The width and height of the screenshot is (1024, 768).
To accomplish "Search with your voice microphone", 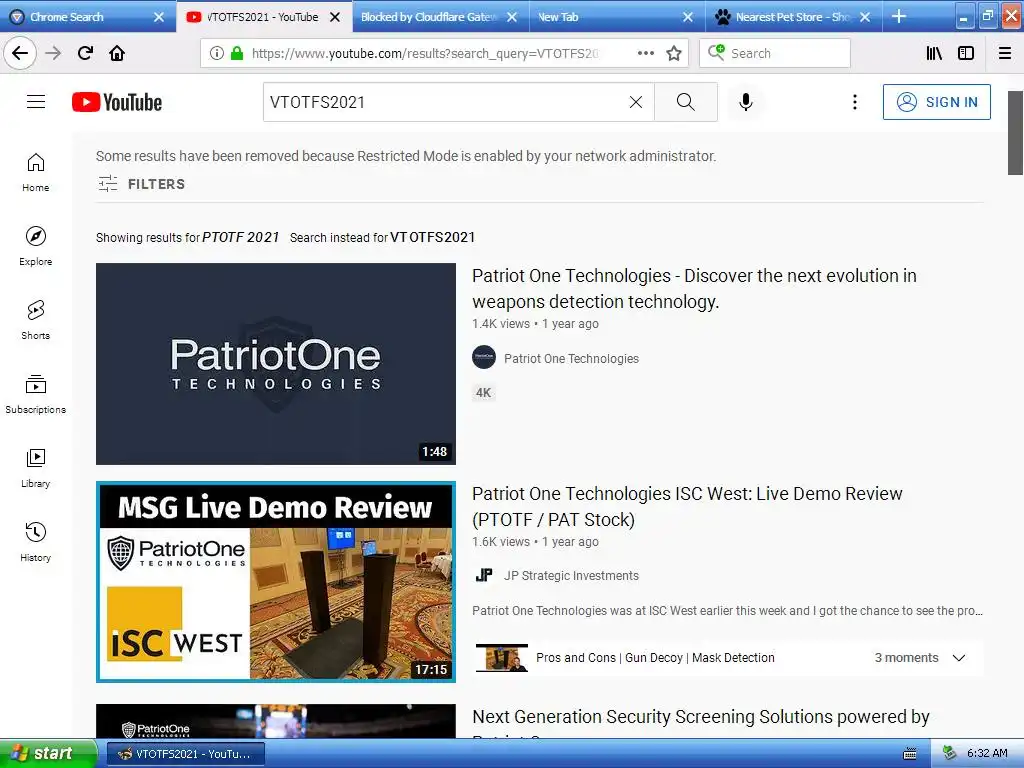I will coord(746,102).
